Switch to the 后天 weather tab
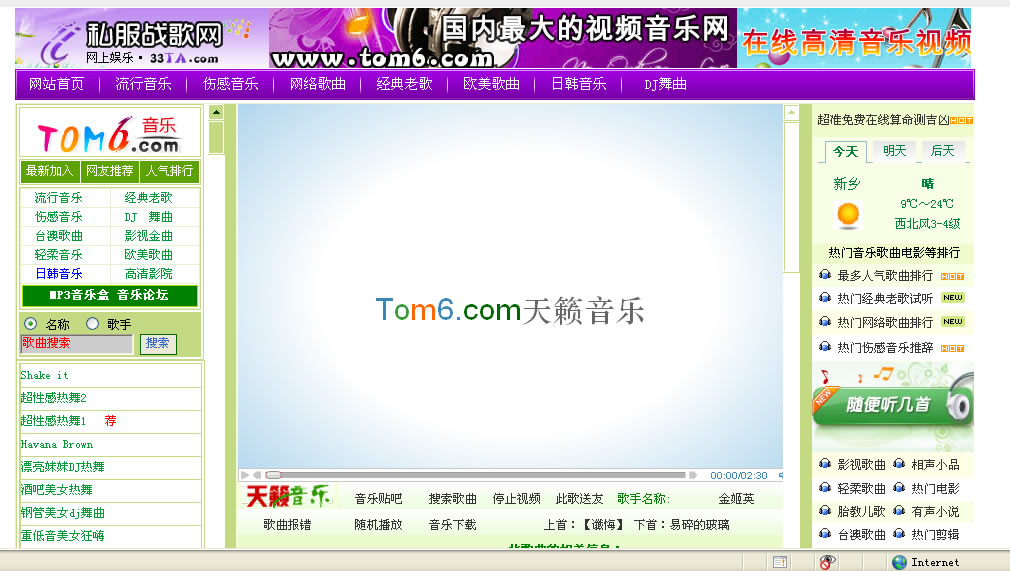1010x571 pixels. 942,151
